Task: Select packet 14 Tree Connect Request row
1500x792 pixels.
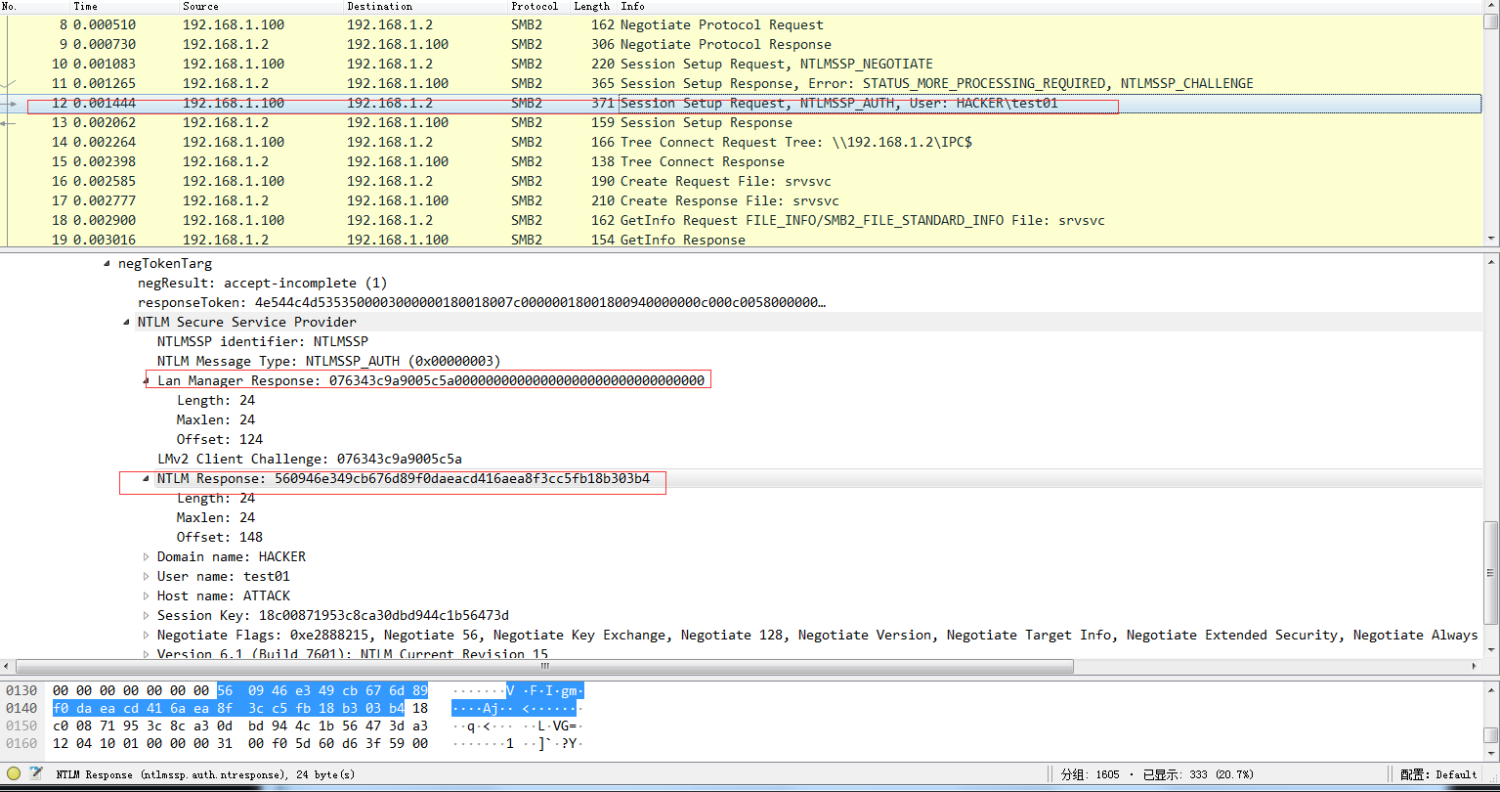Action: click(700, 142)
